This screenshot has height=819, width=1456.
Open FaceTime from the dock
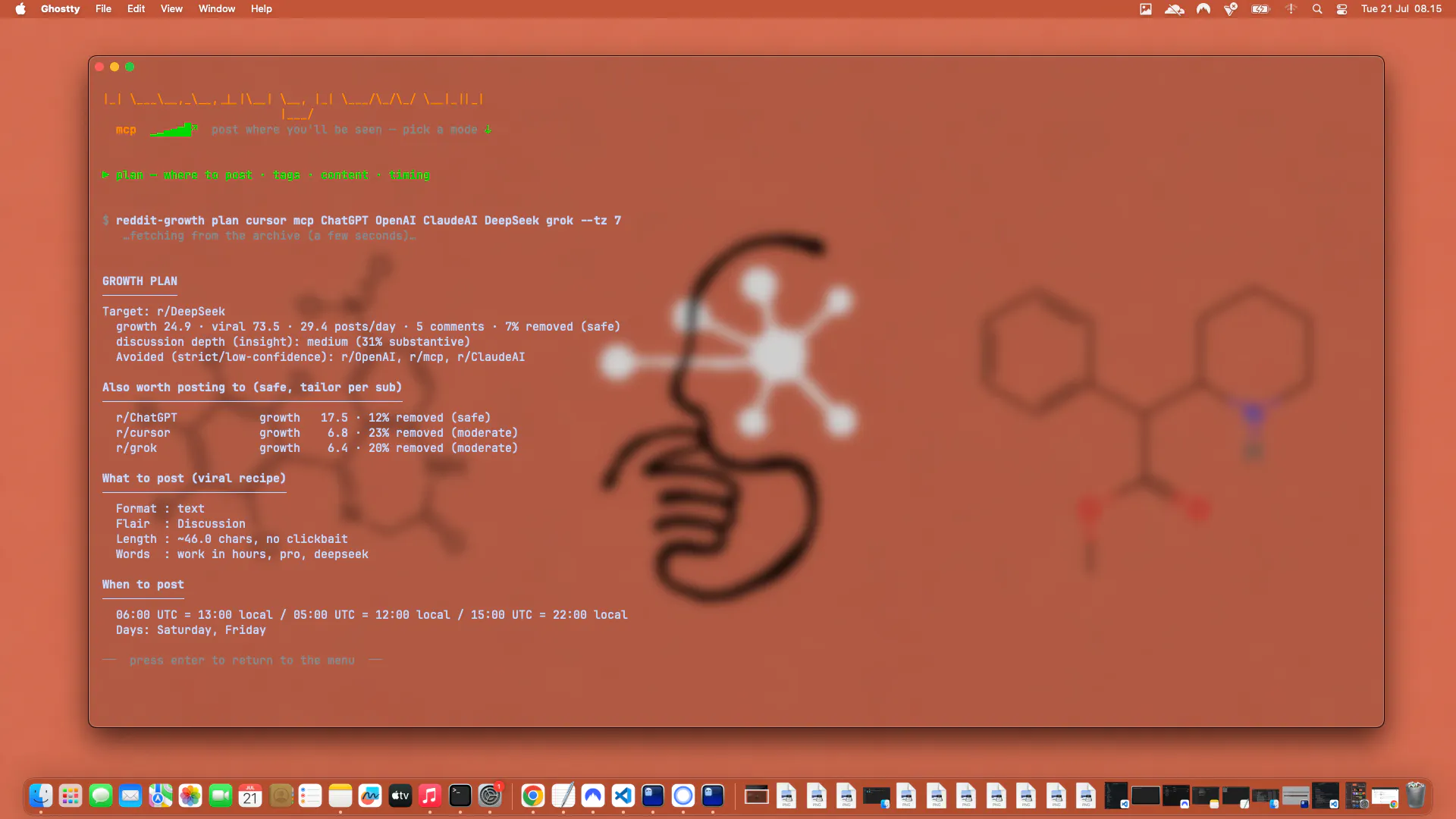[x=221, y=795]
